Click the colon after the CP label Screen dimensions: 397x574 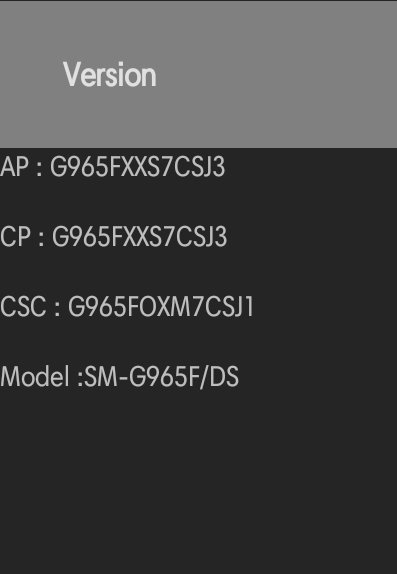click(41, 239)
